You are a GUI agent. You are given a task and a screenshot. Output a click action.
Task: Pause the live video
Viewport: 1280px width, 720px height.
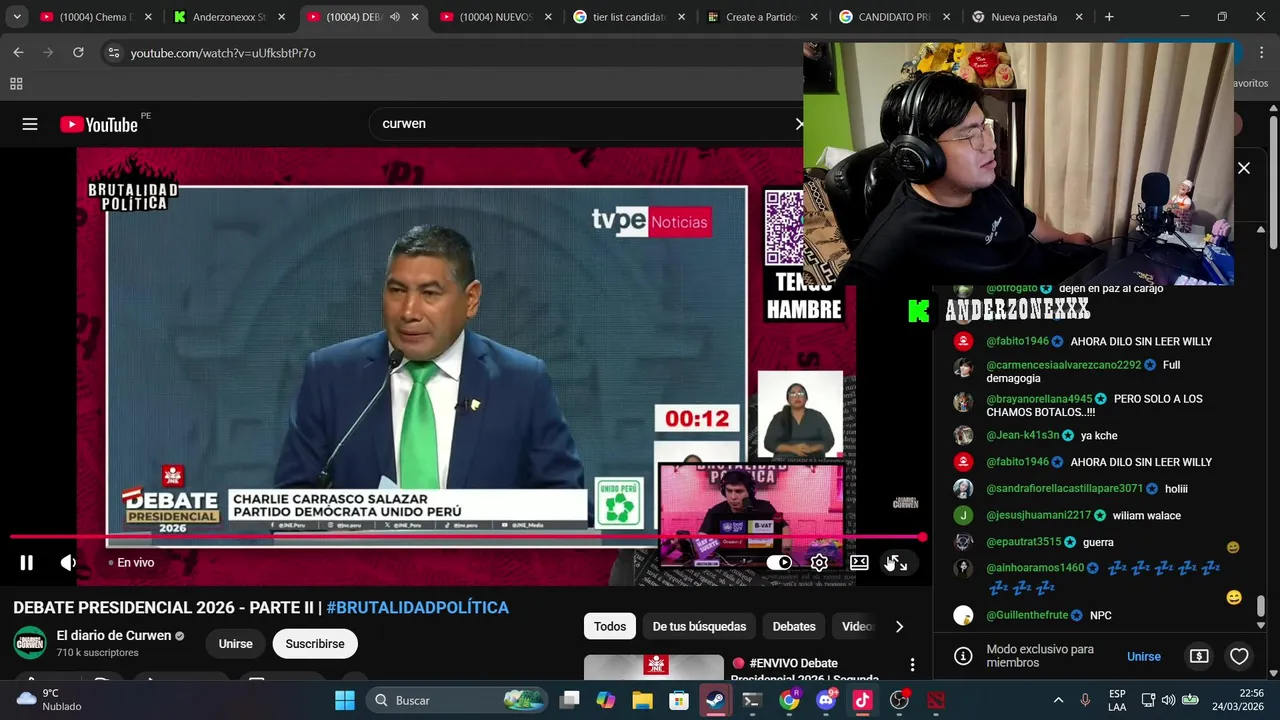point(27,563)
